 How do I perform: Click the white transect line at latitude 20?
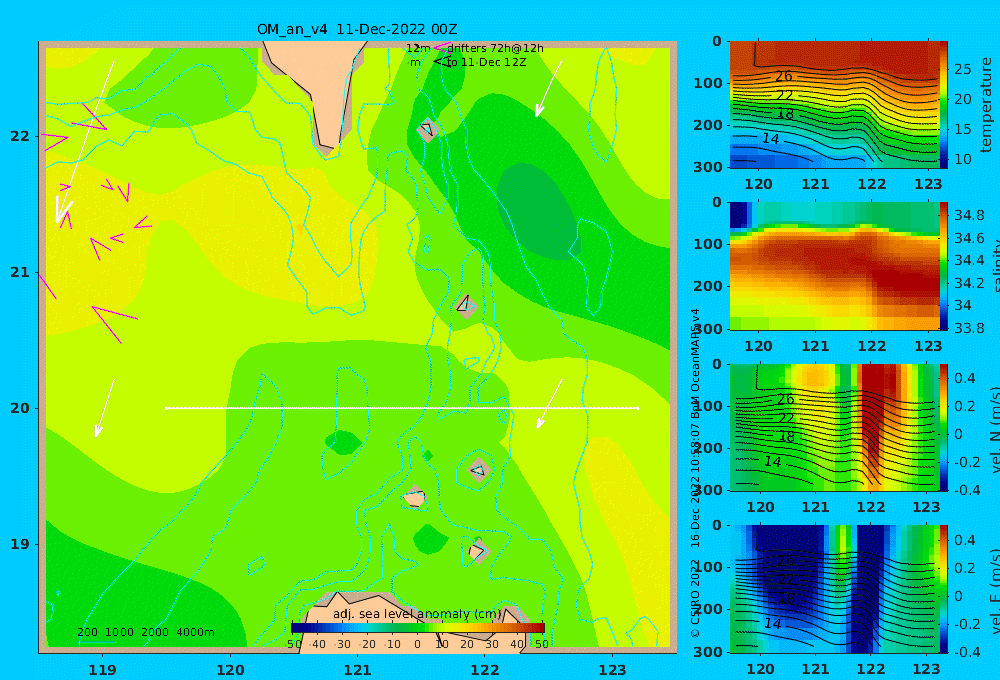pos(402,408)
